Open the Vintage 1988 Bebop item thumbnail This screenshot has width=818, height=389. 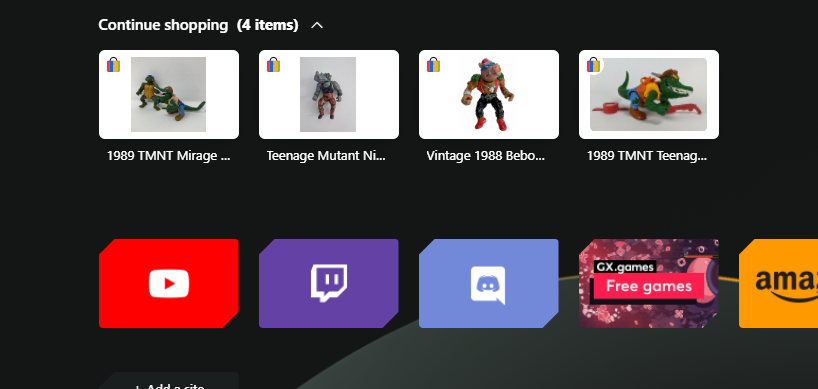point(489,94)
